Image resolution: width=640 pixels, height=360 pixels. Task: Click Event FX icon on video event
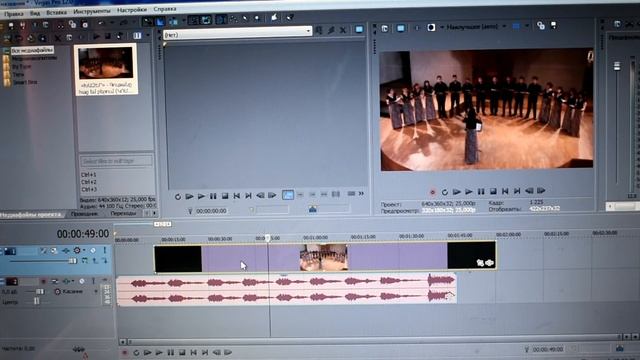tap(490, 263)
